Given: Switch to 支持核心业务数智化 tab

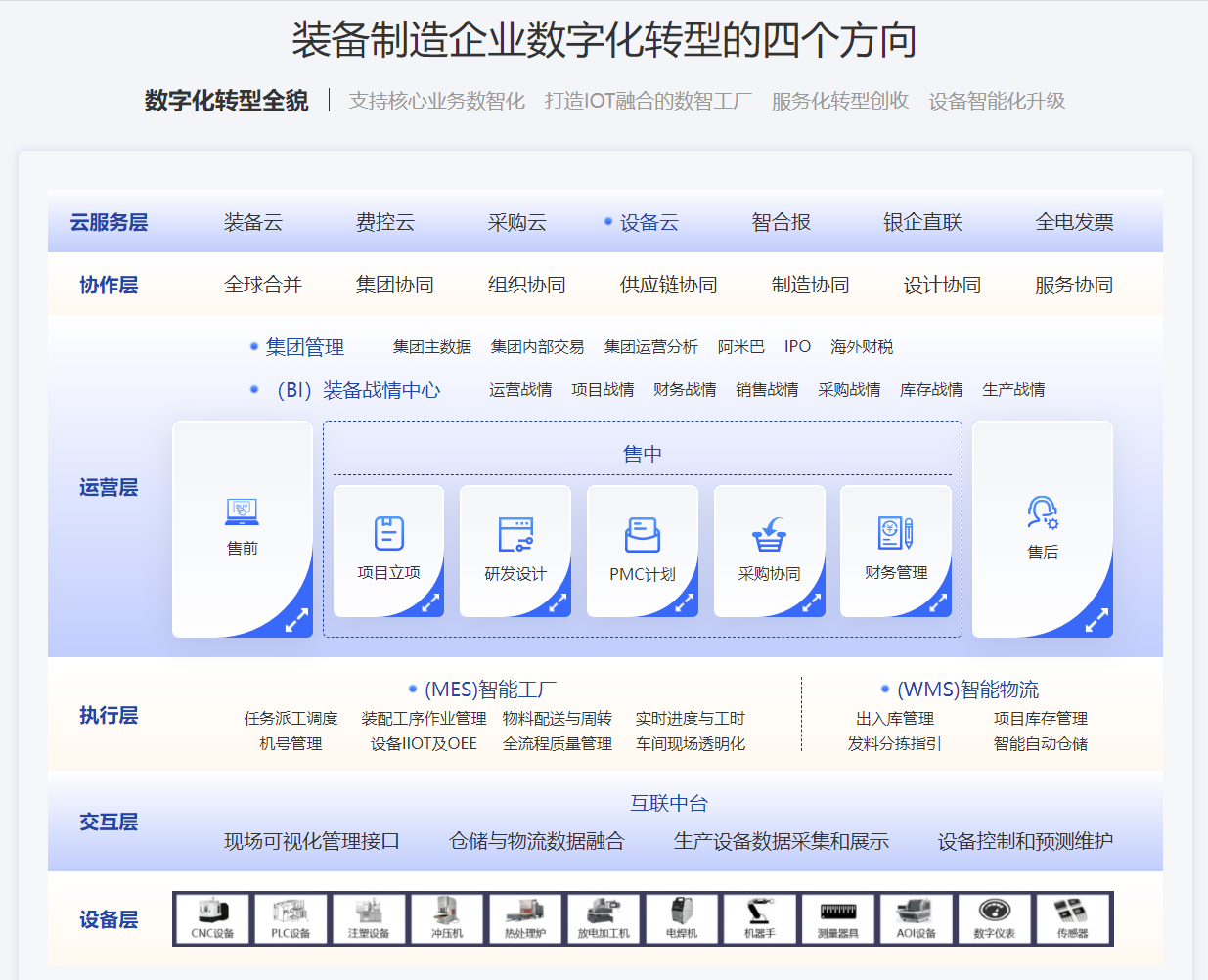Looking at the screenshot, I should pyautogui.click(x=437, y=101).
